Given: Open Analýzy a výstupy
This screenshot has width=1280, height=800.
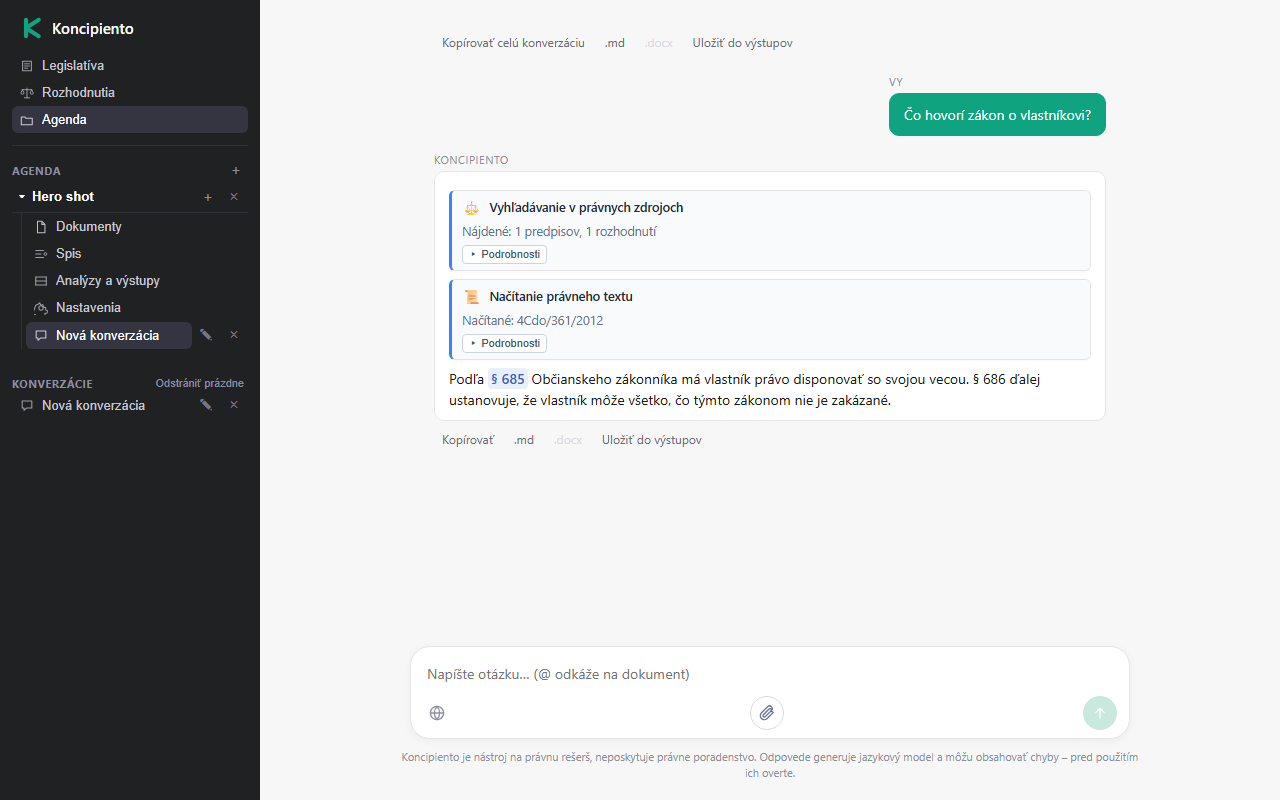Looking at the screenshot, I should tap(137, 281).
